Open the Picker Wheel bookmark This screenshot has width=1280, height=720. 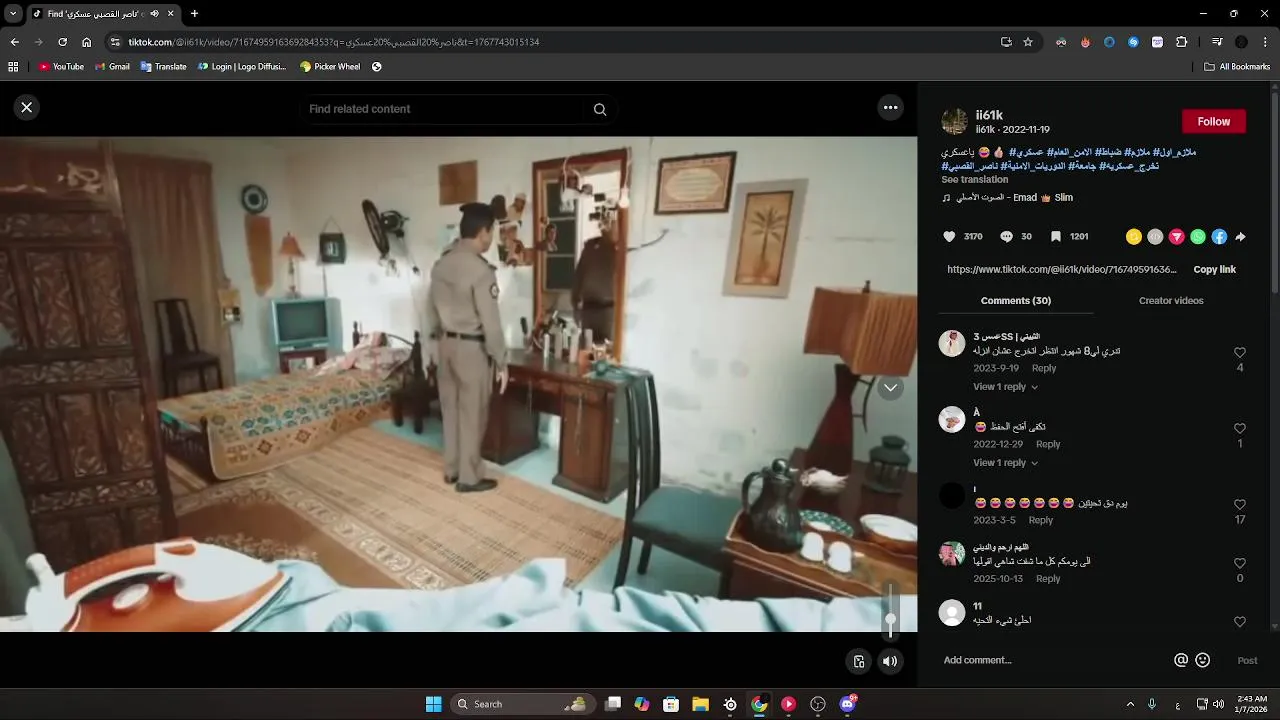330,67
